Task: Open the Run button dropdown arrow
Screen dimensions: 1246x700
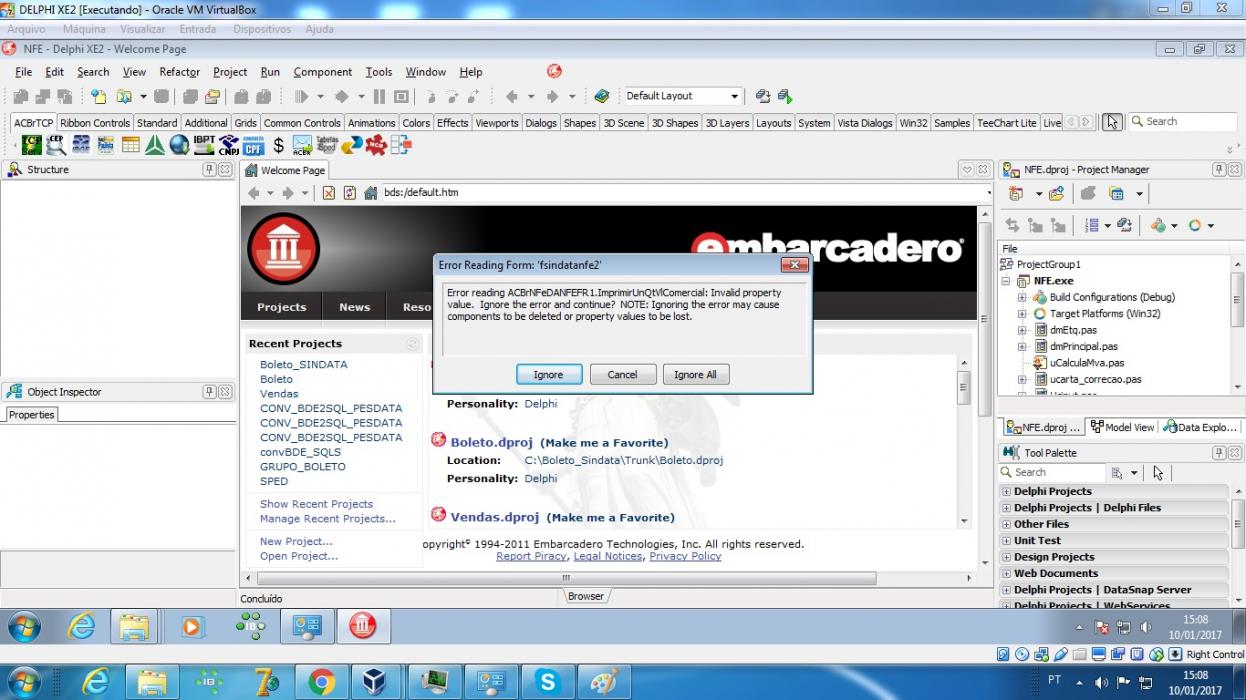Action: pos(320,97)
